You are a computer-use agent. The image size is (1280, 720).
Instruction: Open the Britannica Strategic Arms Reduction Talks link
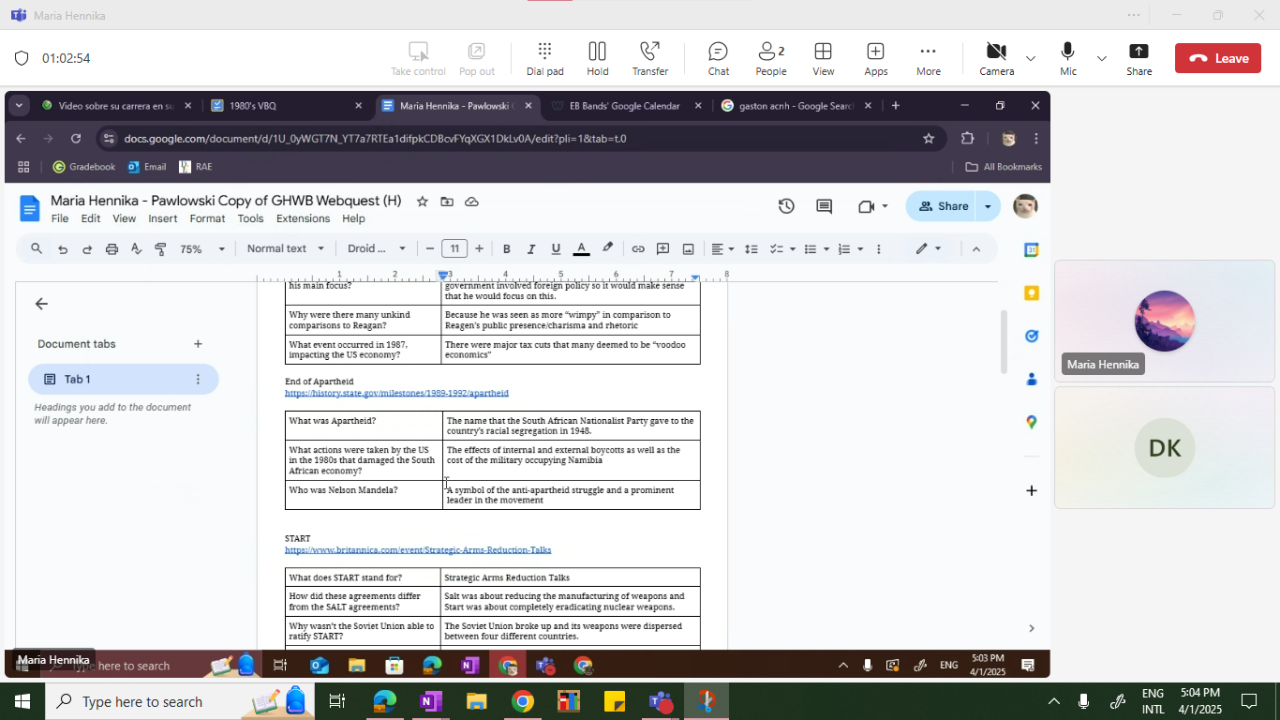pyautogui.click(x=417, y=550)
